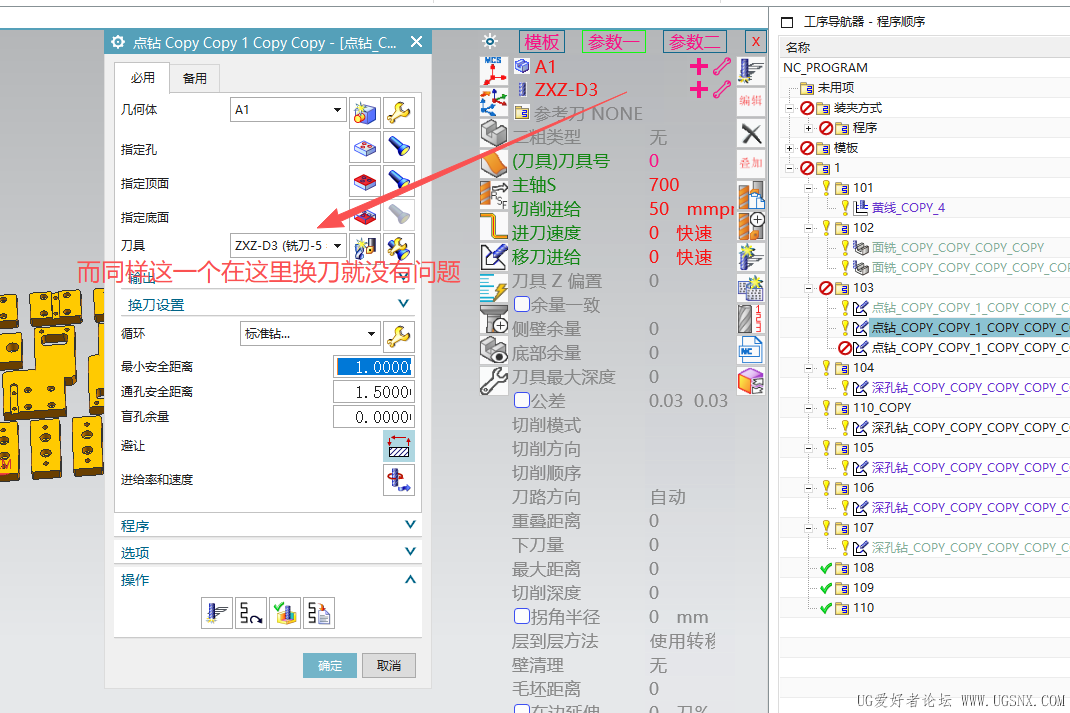
Task: Click the colorful cube icon below NC icon
Action: (751, 381)
